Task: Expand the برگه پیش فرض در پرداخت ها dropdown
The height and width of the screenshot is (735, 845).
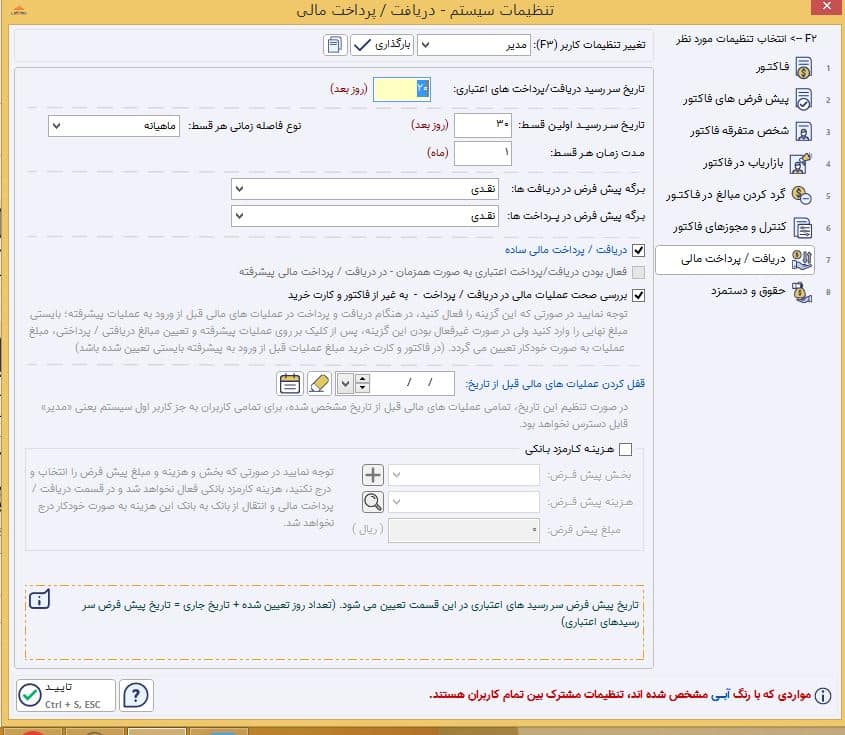Action: coord(365,216)
